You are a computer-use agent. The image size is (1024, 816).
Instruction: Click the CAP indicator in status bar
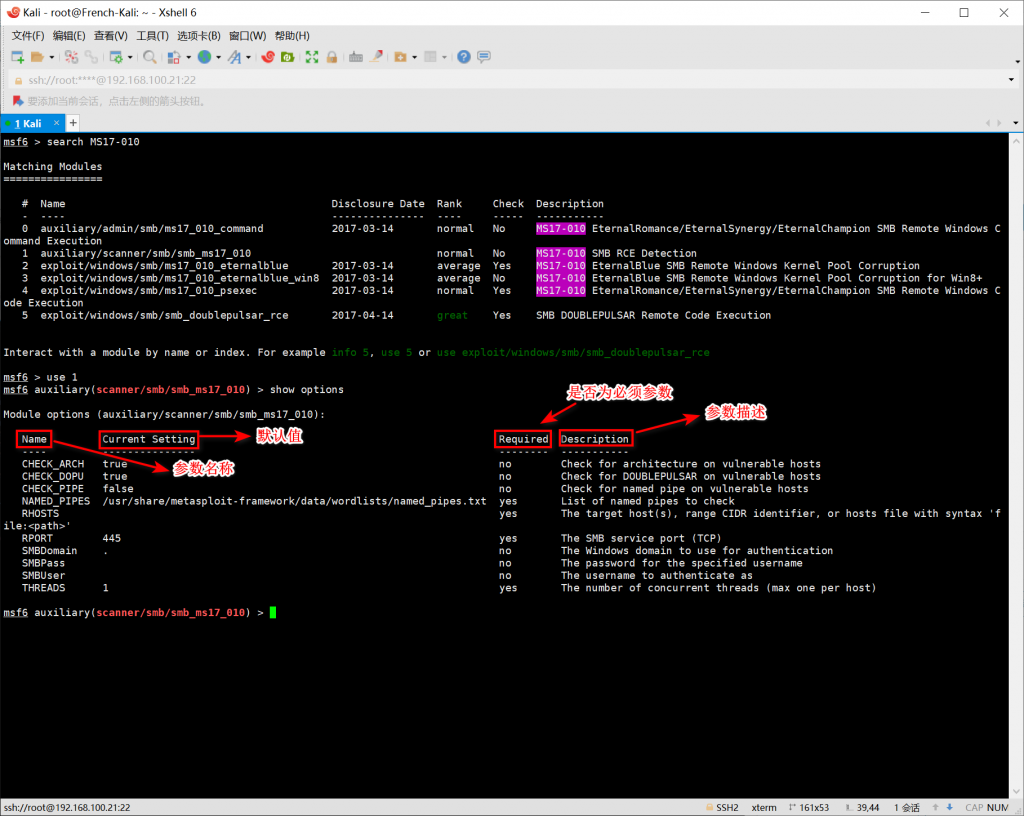point(974,808)
